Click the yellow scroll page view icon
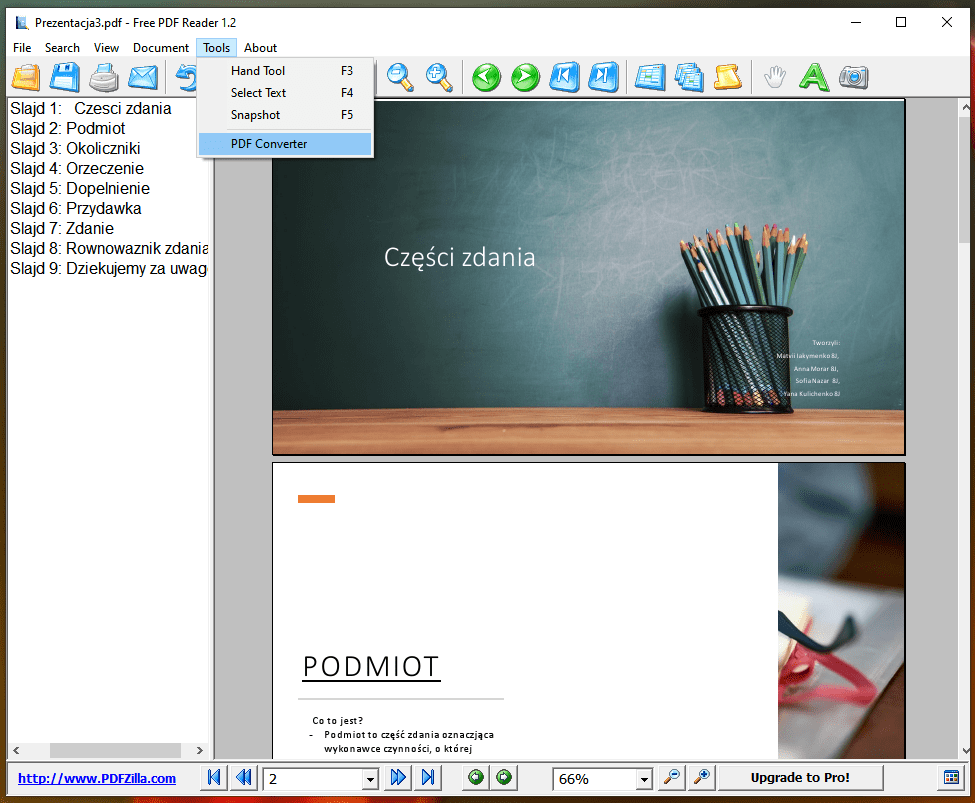Image resolution: width=975 pixels, height=803 pixels. 728,78
